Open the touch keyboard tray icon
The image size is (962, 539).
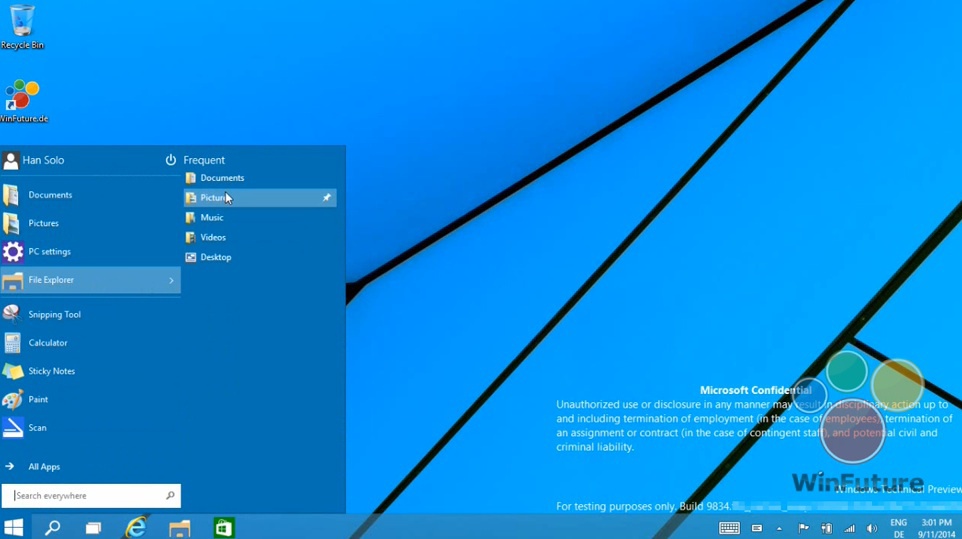coord(729,528)
